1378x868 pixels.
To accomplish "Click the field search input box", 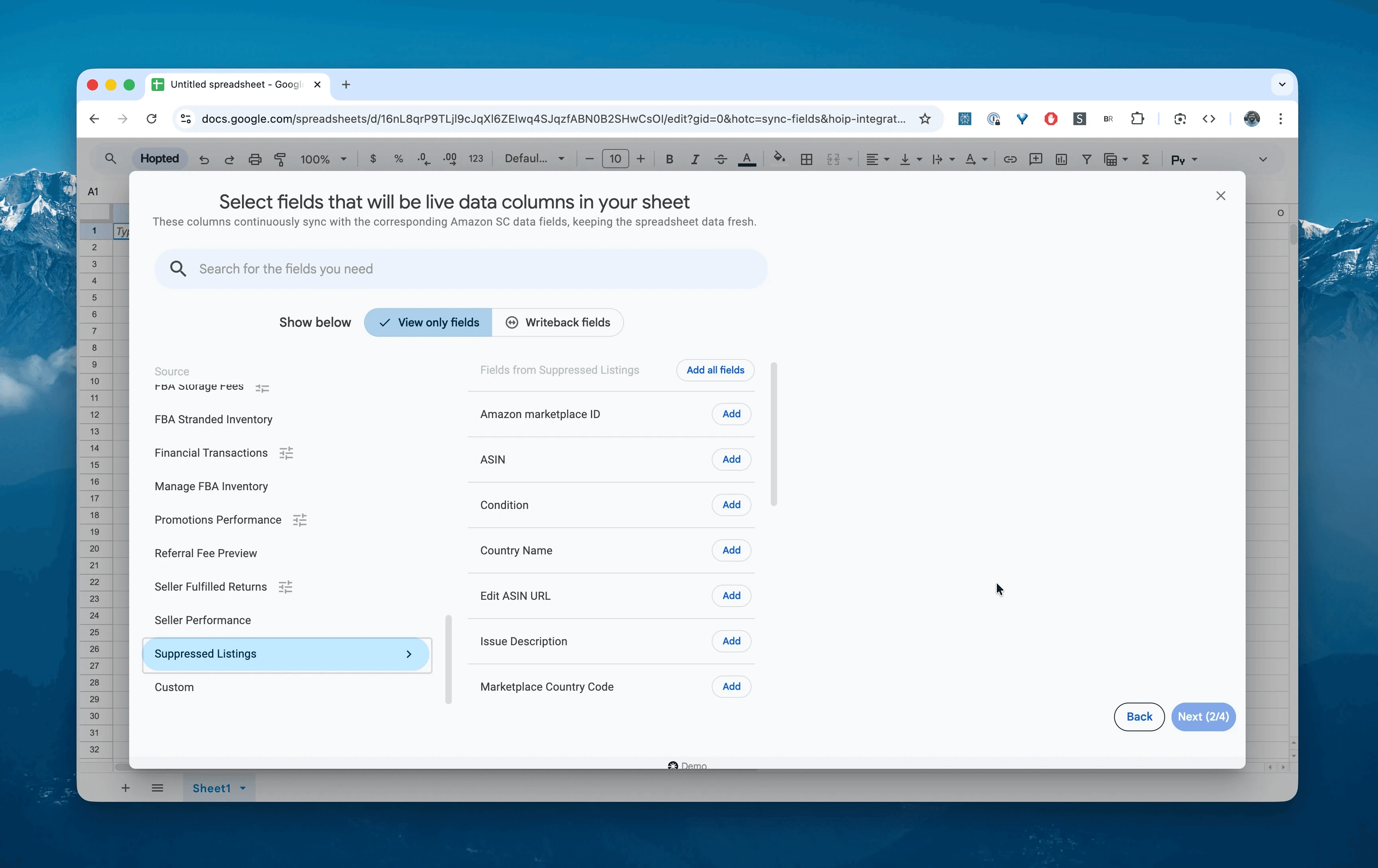I will tap(461, 269).
